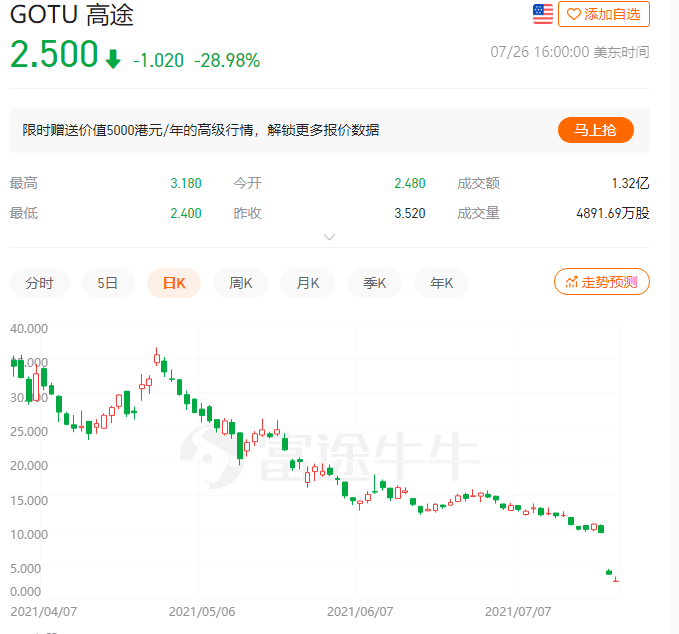Image resolution: width=679 pixels, height=634 pixels.
Task: Click the latest candlestick at chart's right end
Action: pos(616,579)
